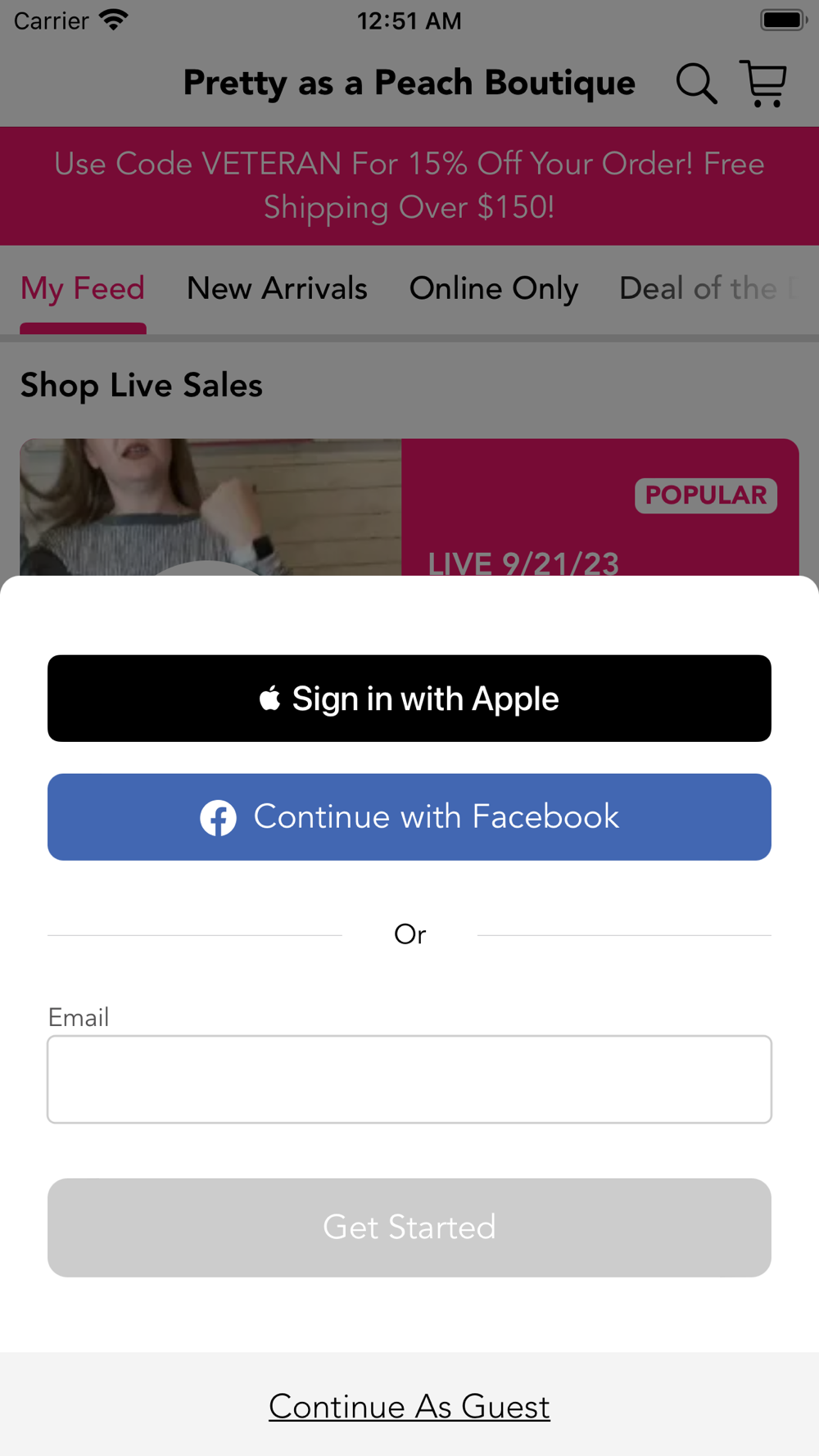The height and width of the screenshot is (1456, 819).
Task: Select the Deal of the Day tab
Action: tap(710, 289)
